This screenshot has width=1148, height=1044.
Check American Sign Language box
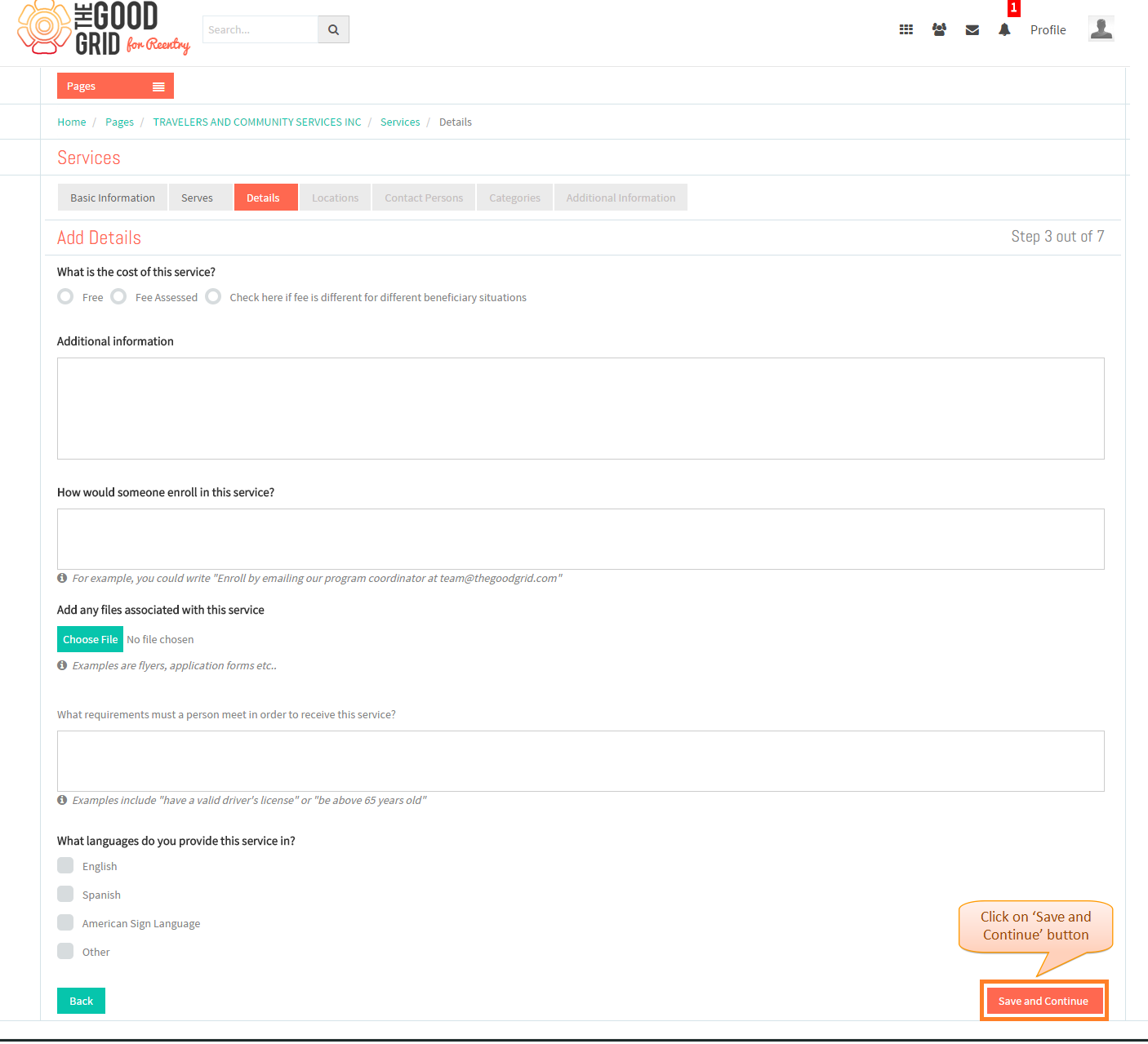(x=65, y=922)
